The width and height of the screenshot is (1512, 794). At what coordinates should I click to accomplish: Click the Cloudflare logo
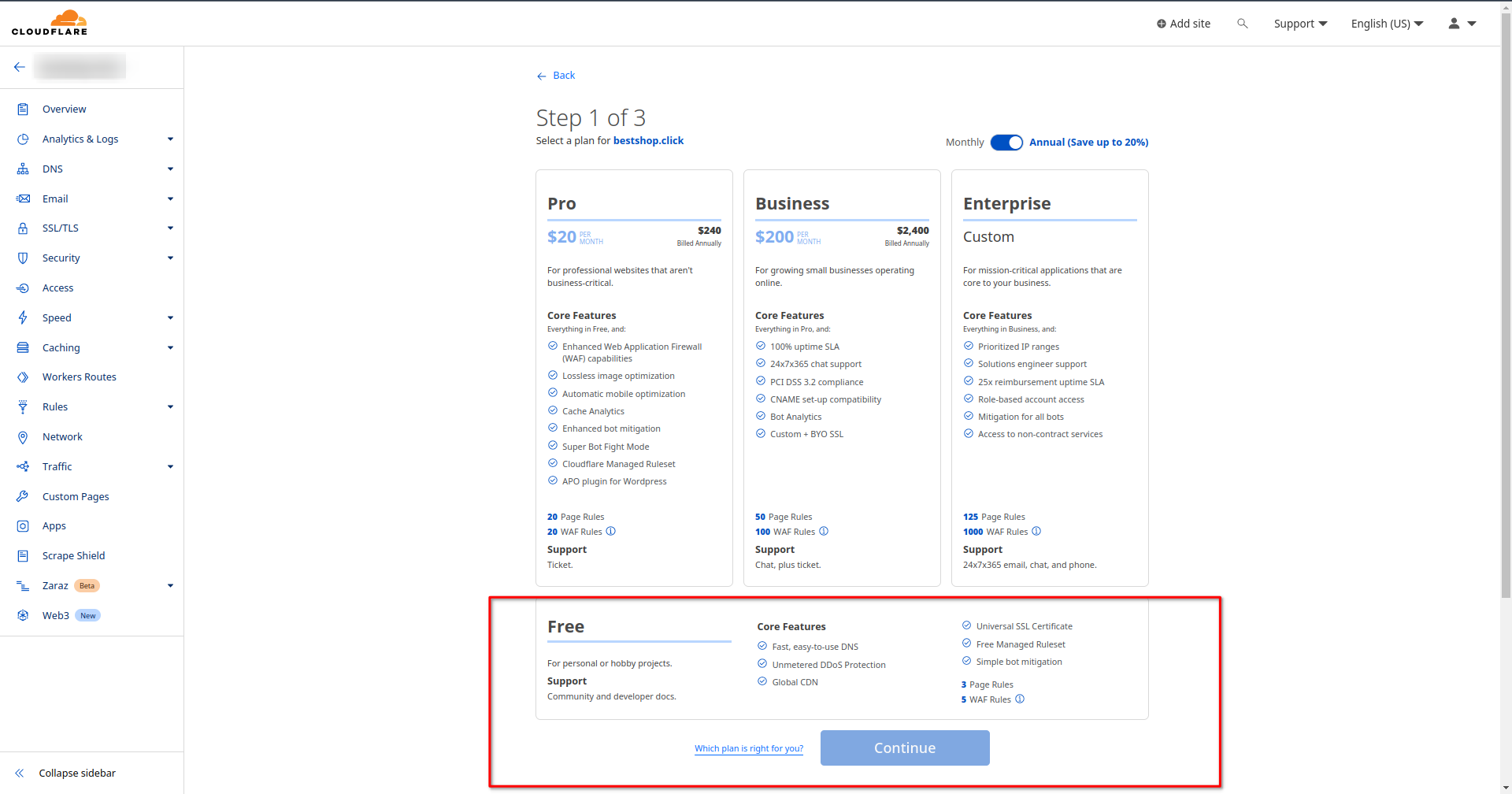tap(50, 23)
